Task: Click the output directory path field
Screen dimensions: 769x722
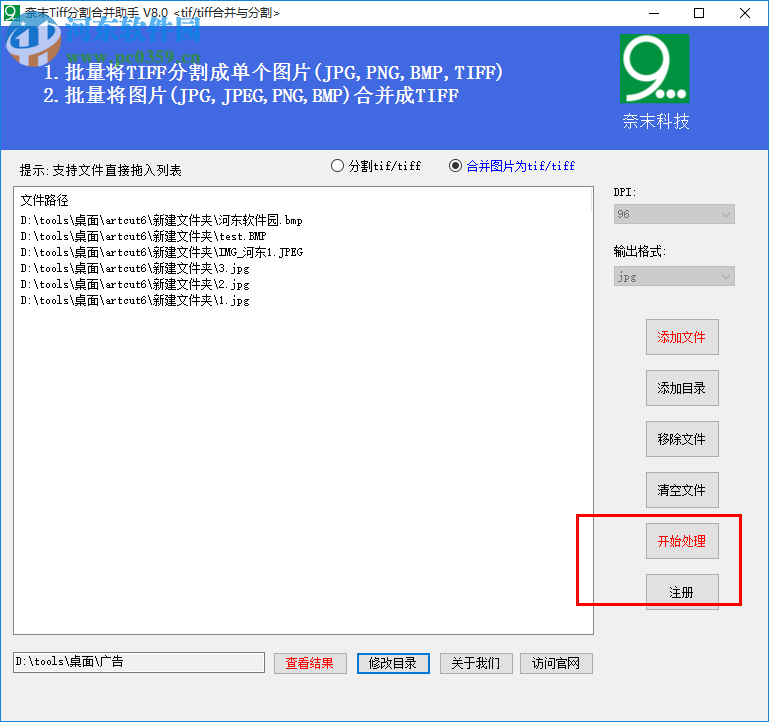Action: (139, 662)
